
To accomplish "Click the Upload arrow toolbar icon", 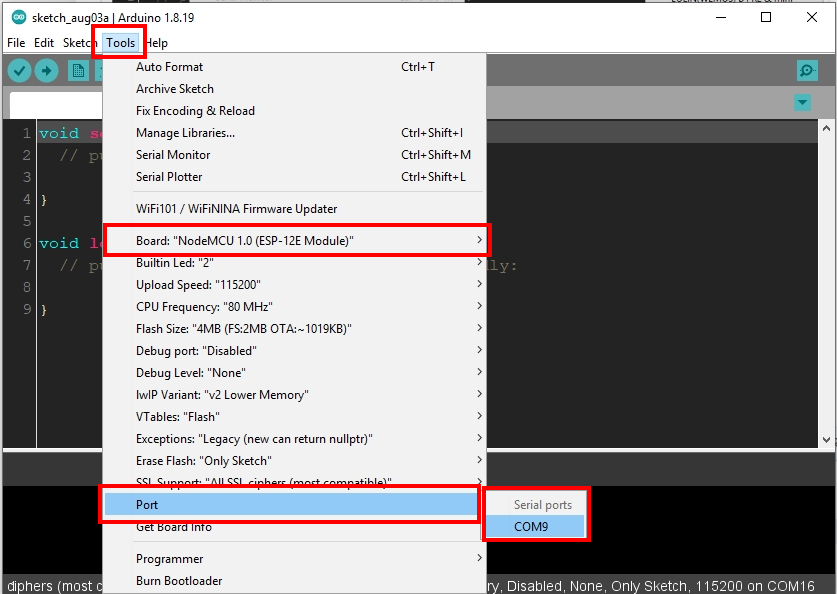I will [46, 70].
